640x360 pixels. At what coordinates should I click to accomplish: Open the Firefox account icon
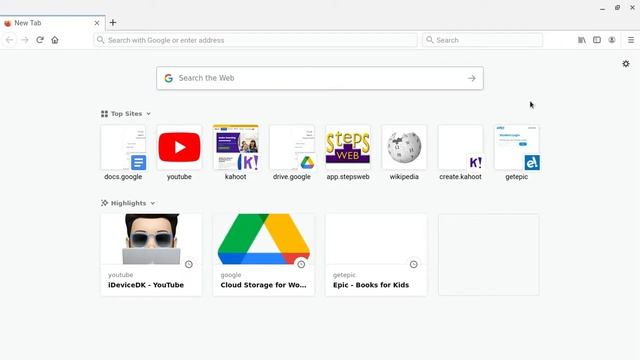(612, 40)
